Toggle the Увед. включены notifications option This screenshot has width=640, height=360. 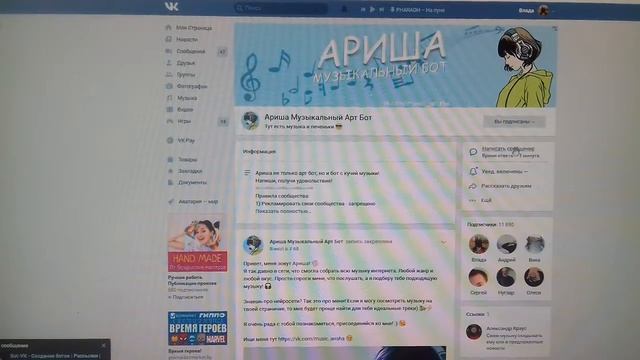click(x=504, y=171)
